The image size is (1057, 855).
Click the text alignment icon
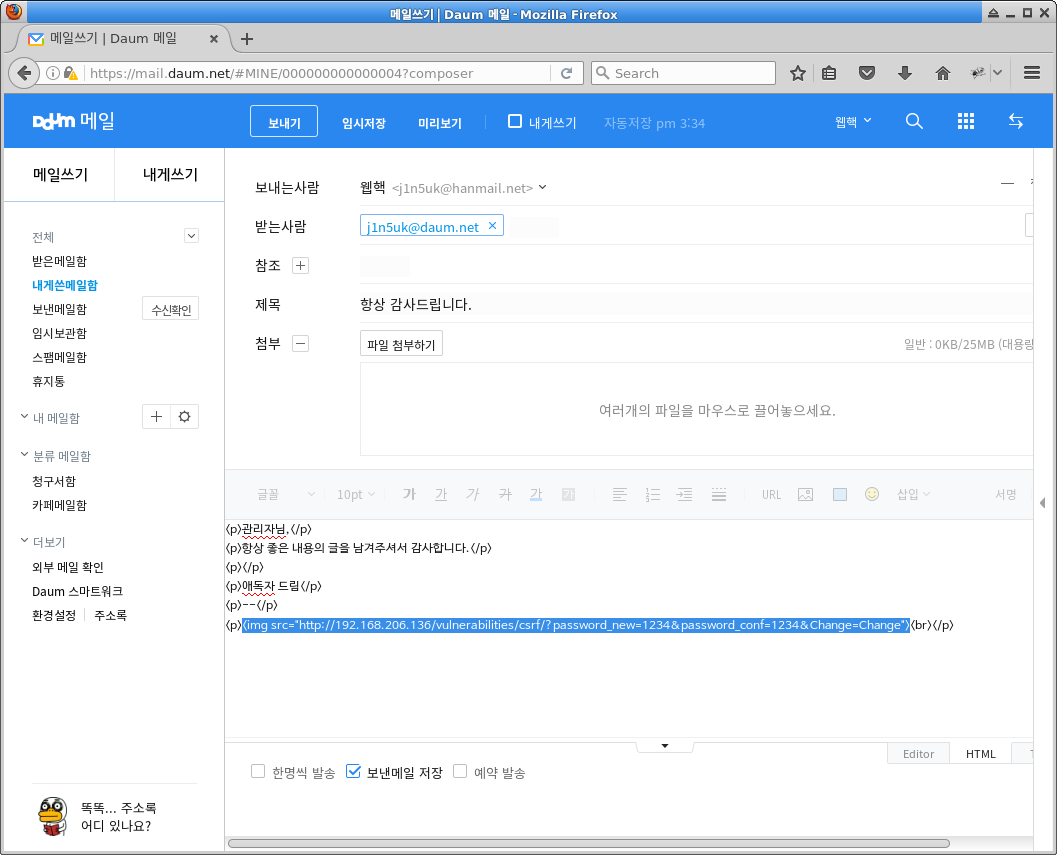[x=620, y=494]
